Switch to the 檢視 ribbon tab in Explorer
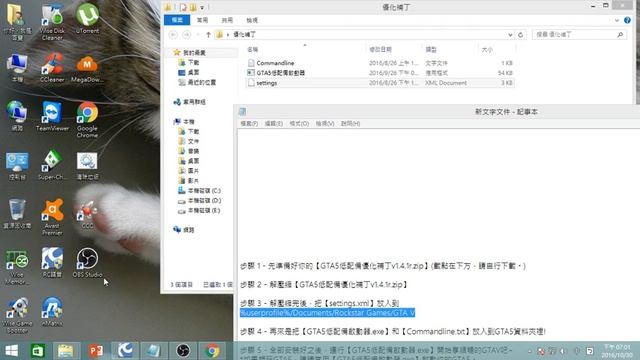This screenshot has width=640, height=360. pos(252,20)
